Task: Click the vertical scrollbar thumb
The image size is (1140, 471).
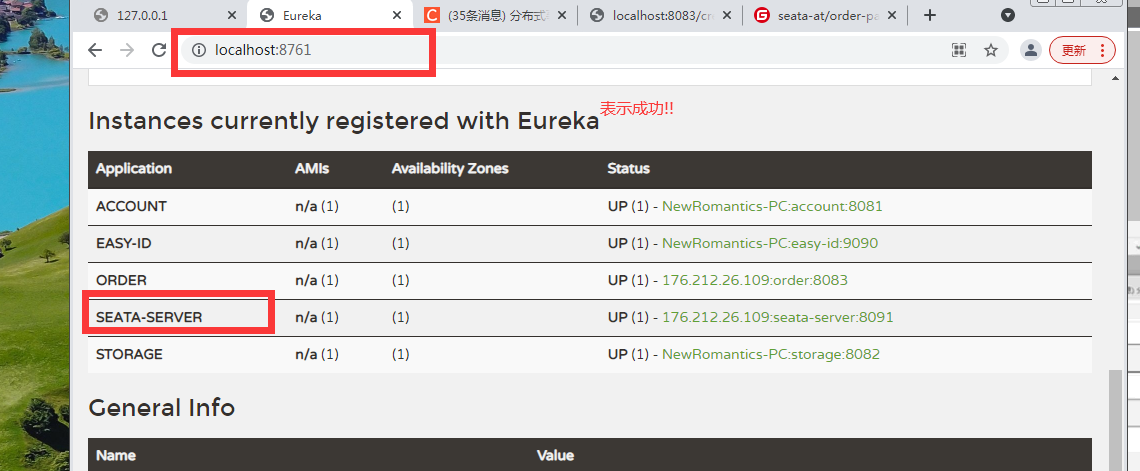Action: pos(1115,420)
